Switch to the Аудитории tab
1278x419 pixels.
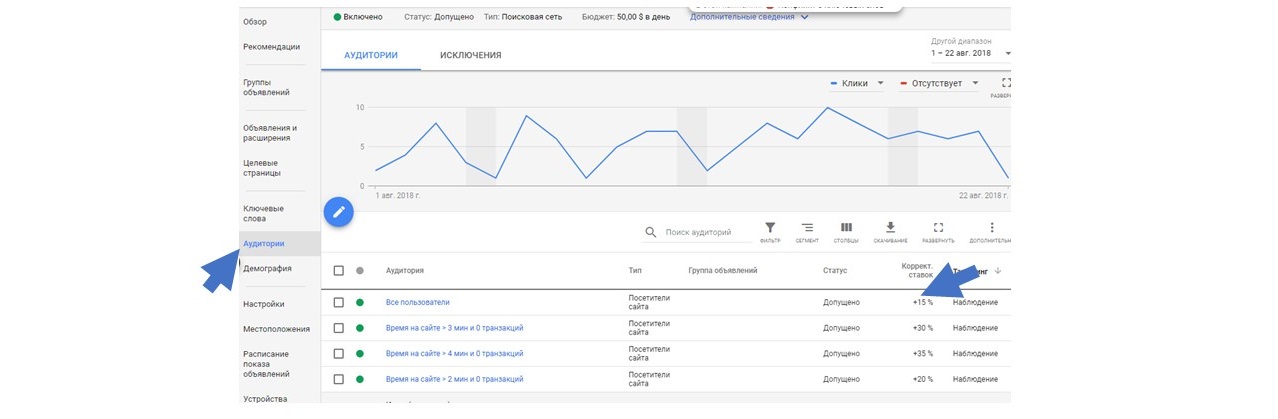[371, 55]
